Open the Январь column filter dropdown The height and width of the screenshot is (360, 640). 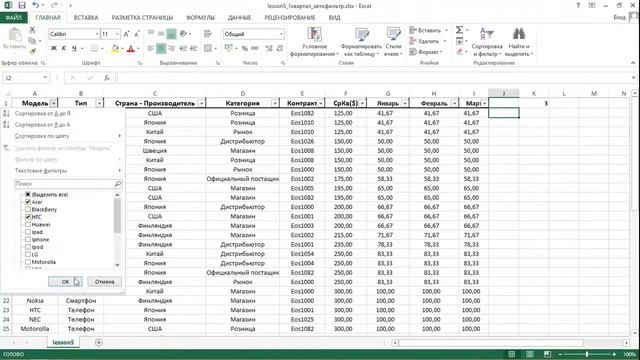click(x=405, y=103)
